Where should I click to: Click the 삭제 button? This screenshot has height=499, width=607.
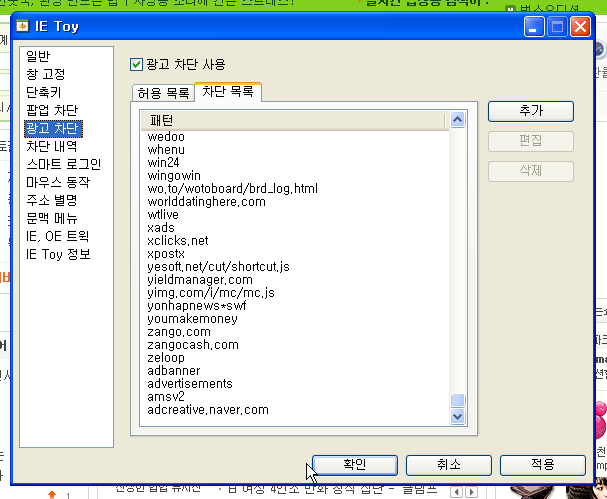point(531,171)
